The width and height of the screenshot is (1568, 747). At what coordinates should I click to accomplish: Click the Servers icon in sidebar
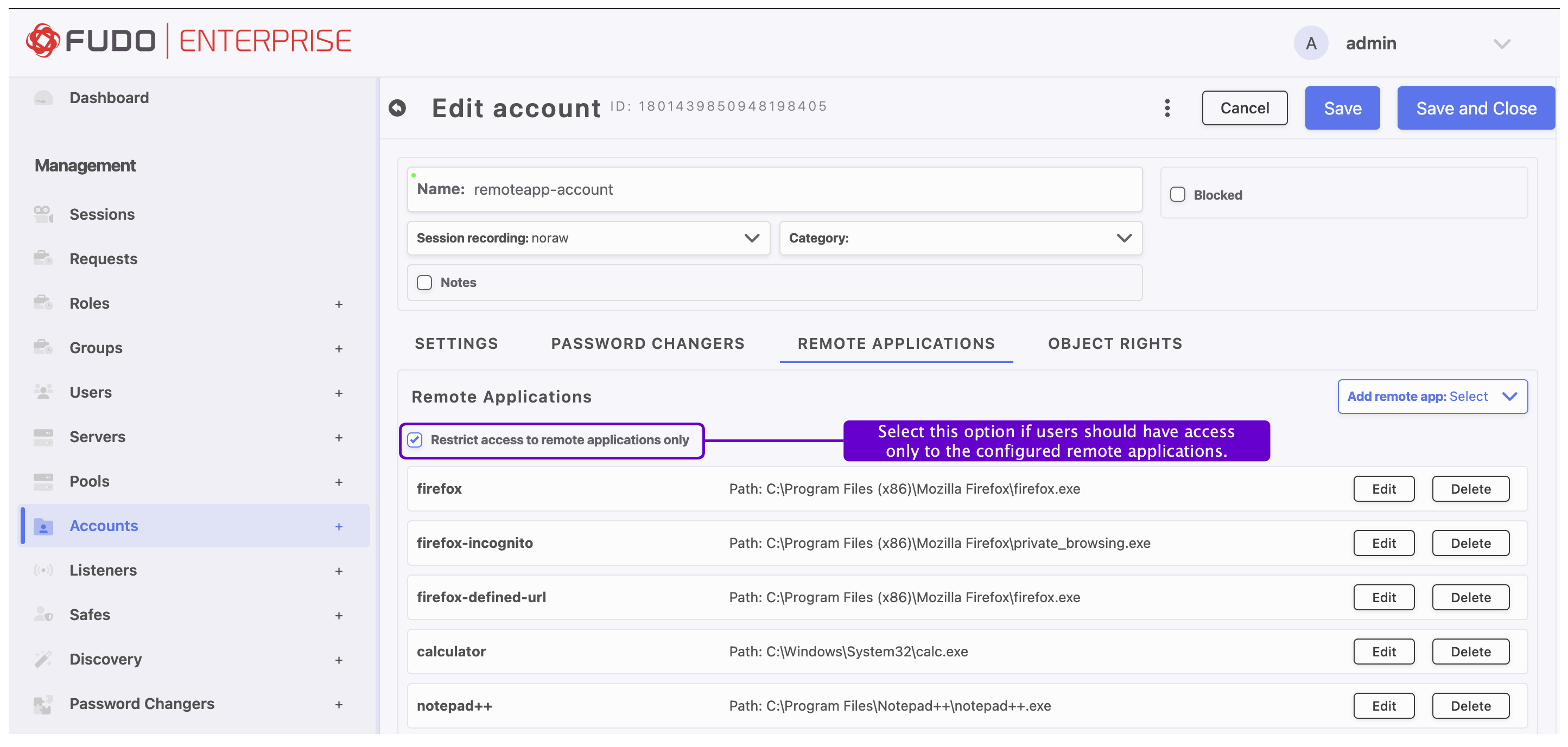(x=43, y=437)
